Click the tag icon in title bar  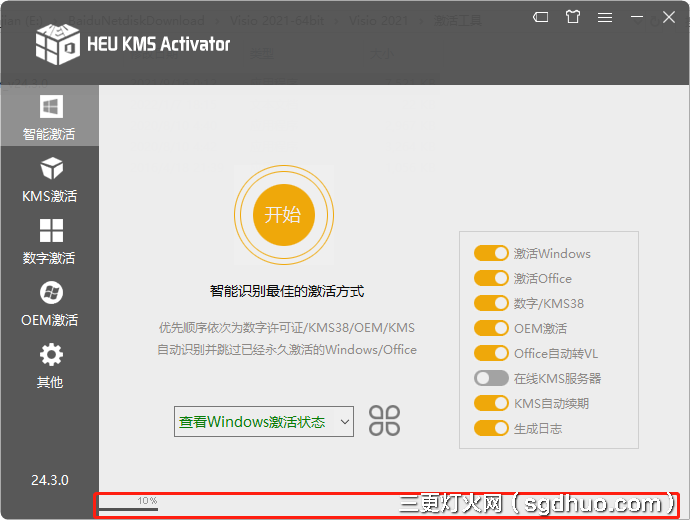click(540, 18)
